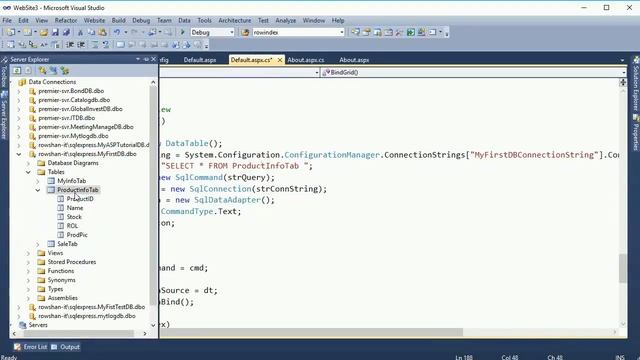Click the Add New Item toolbar icon
This screenshot has height=360, width=640.
27,32
